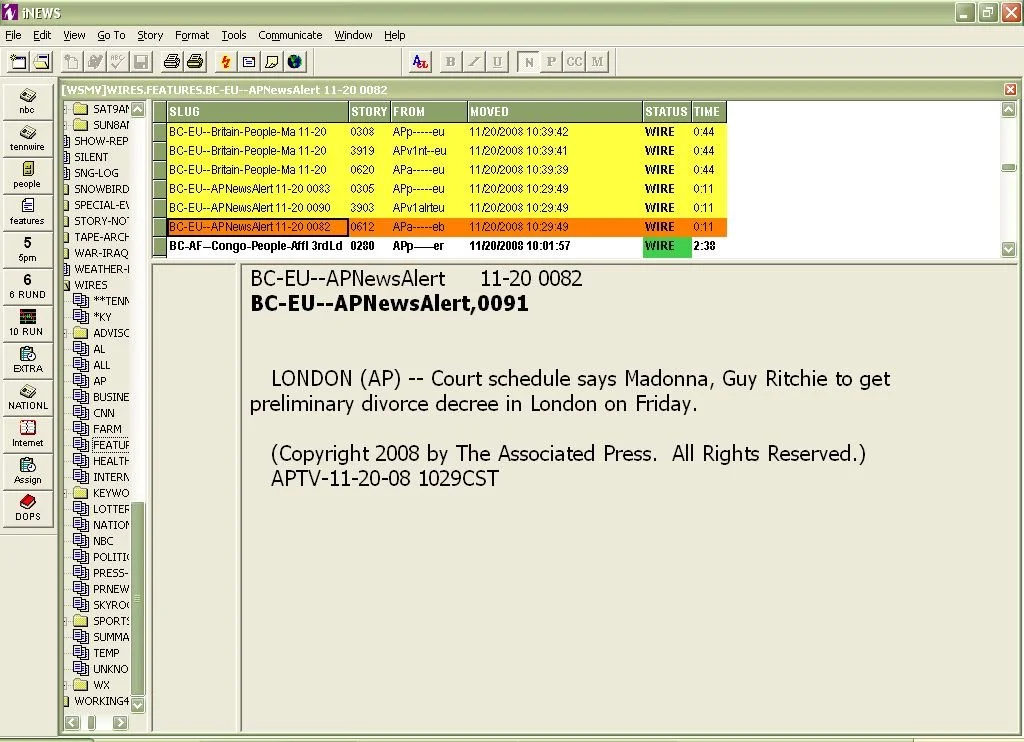Click the second printer icon
1024x742 pixels.
195,62
